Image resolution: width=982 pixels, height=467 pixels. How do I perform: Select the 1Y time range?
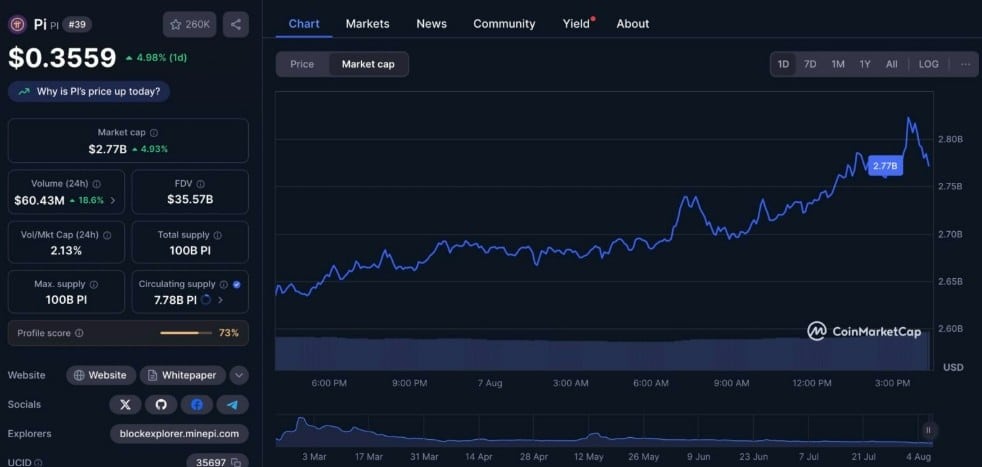tap(865, 64)
